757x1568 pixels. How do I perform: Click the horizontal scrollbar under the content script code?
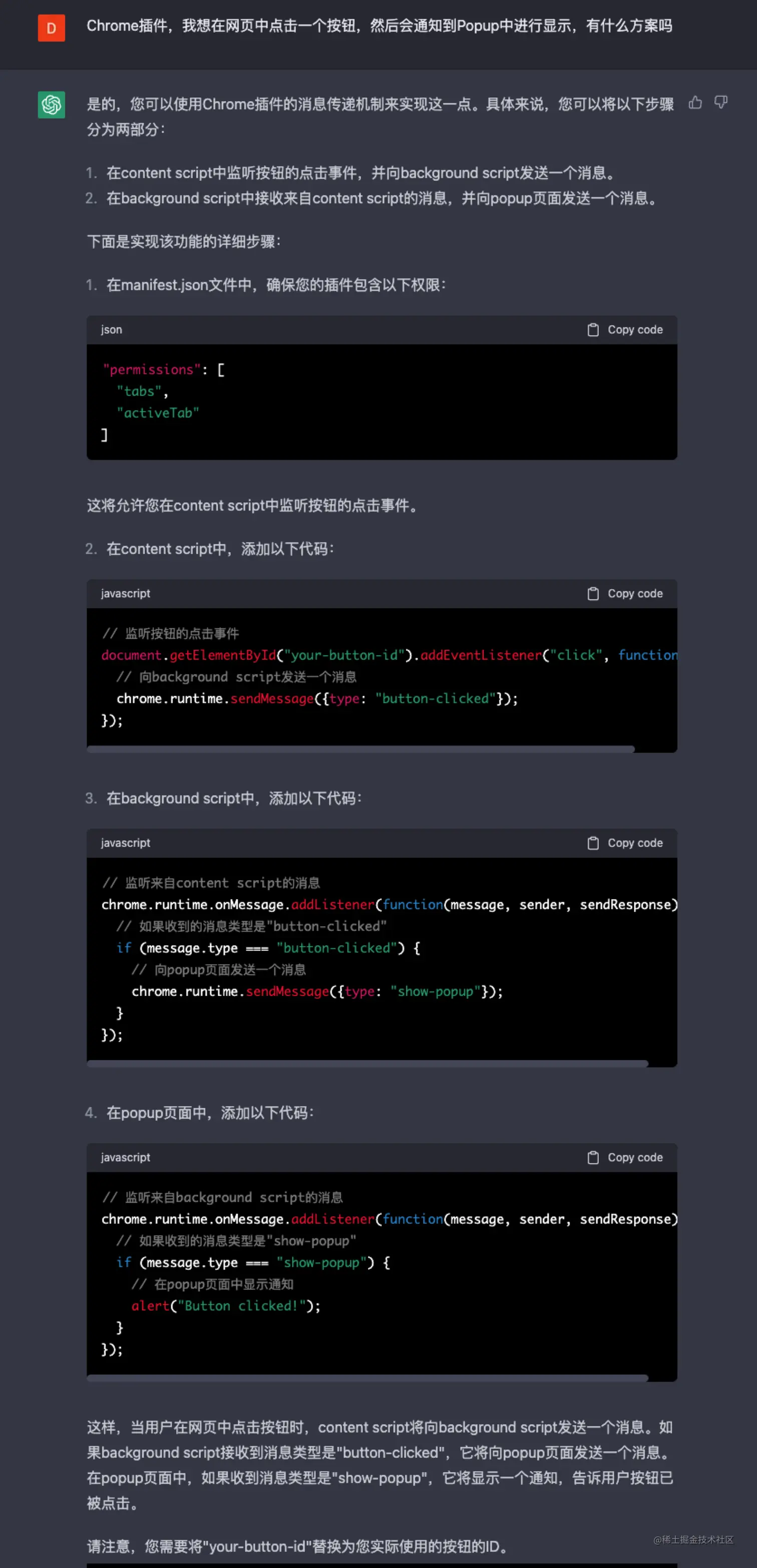[x=360, y=749]
